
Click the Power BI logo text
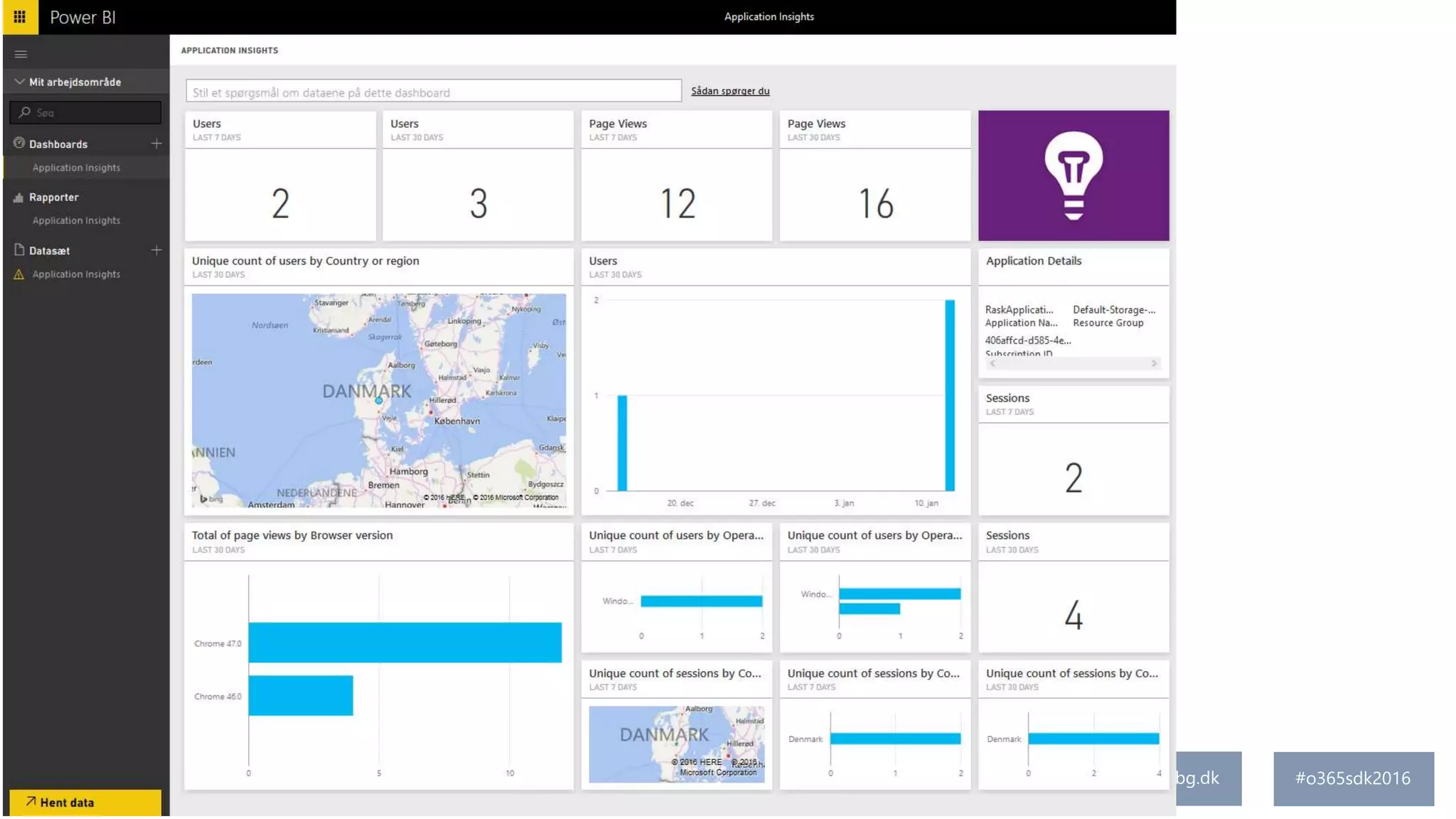coord(82,17)
